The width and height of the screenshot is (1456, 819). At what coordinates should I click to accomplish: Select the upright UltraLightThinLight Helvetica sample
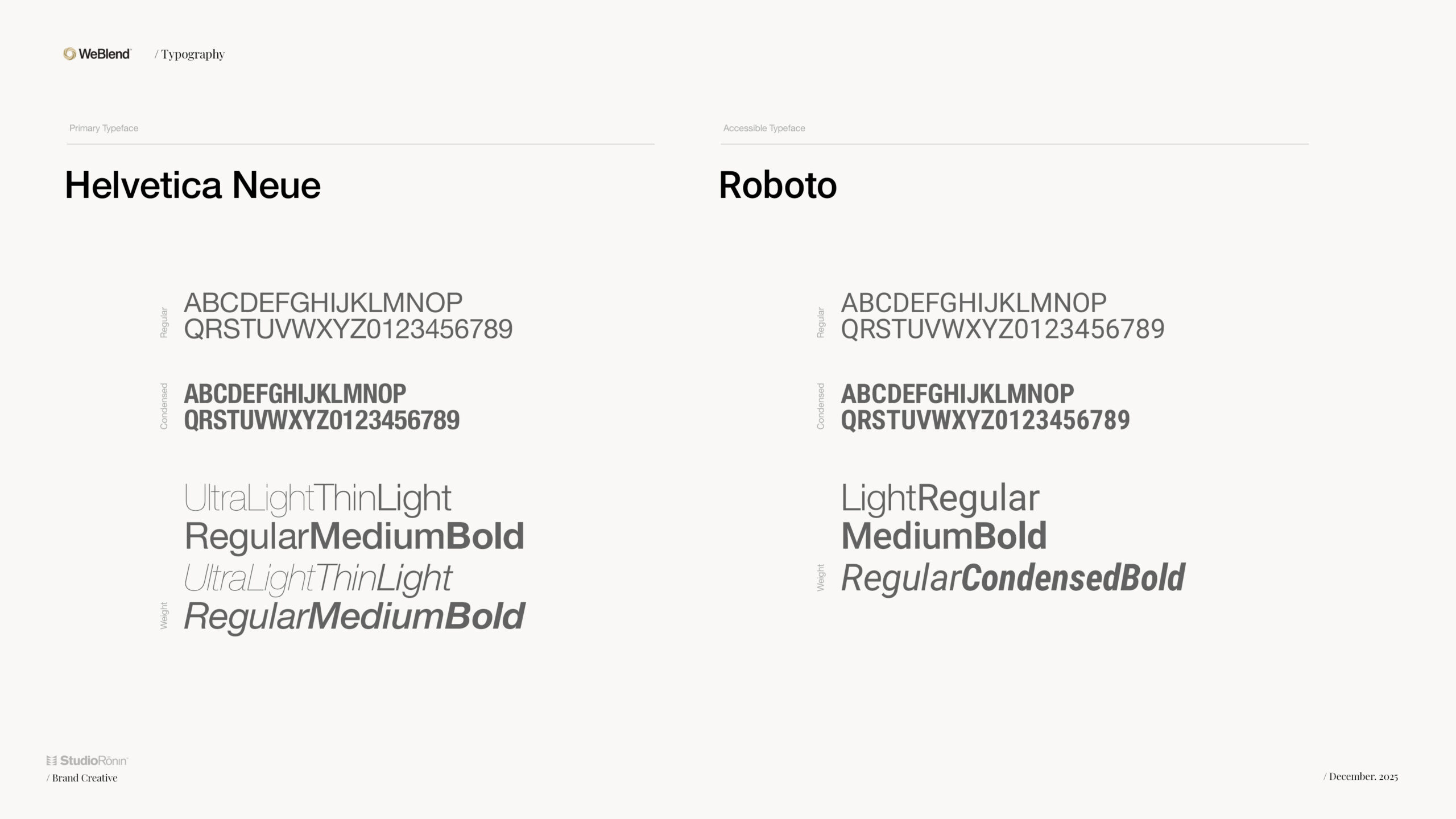317,498
